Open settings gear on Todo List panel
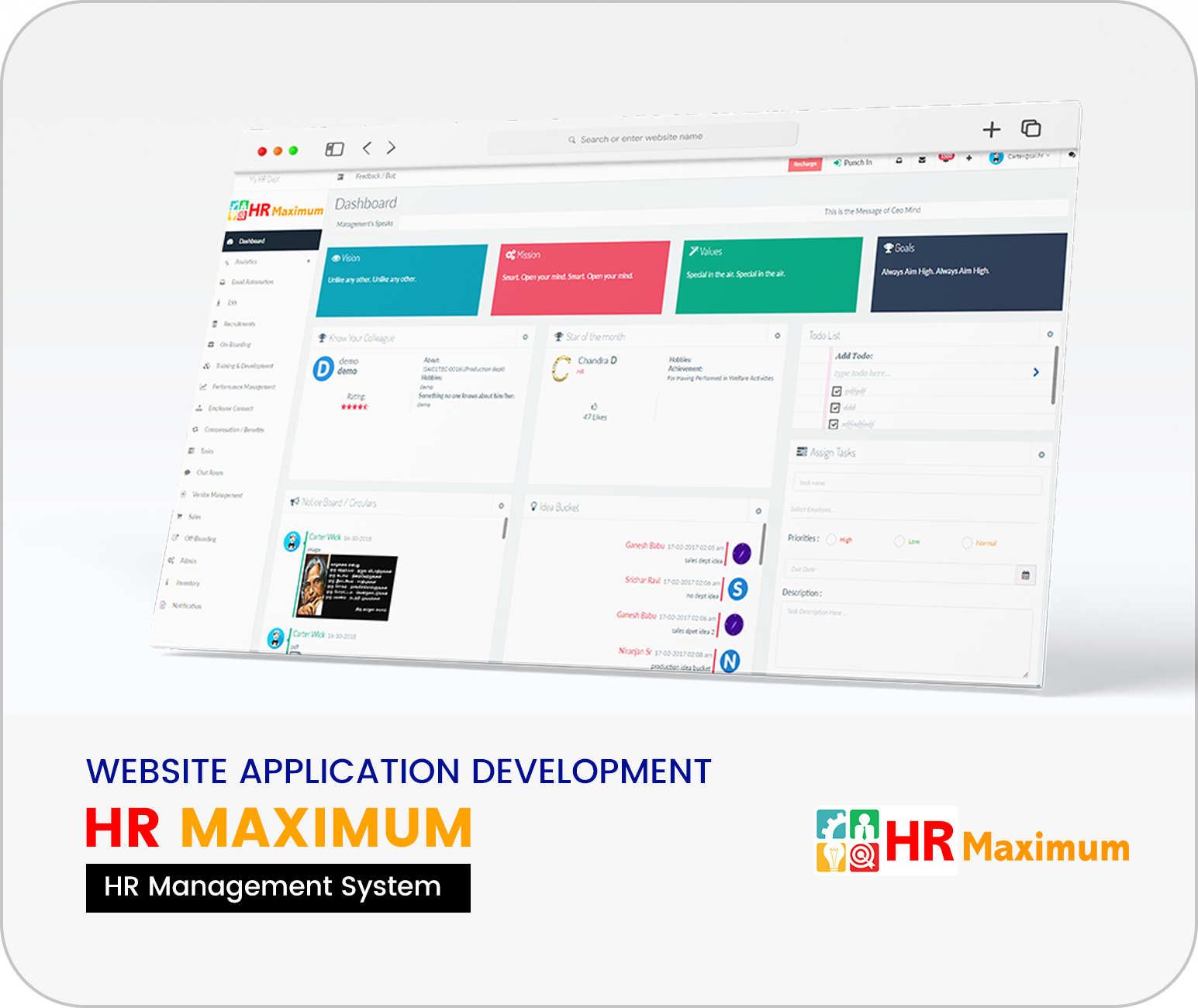Screen dimensions: 1198x1008 coord(1050,334)
